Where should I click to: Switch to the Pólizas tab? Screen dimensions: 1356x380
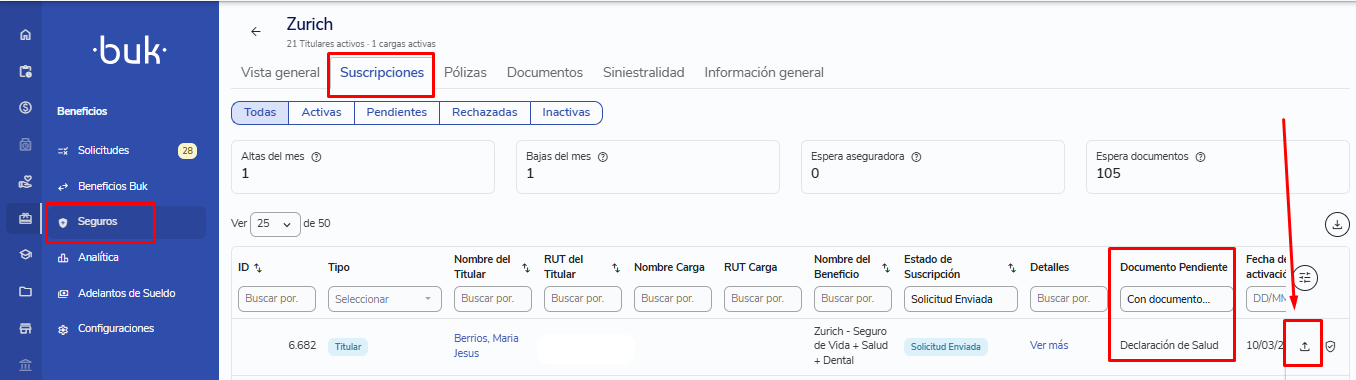coord(465,73)
